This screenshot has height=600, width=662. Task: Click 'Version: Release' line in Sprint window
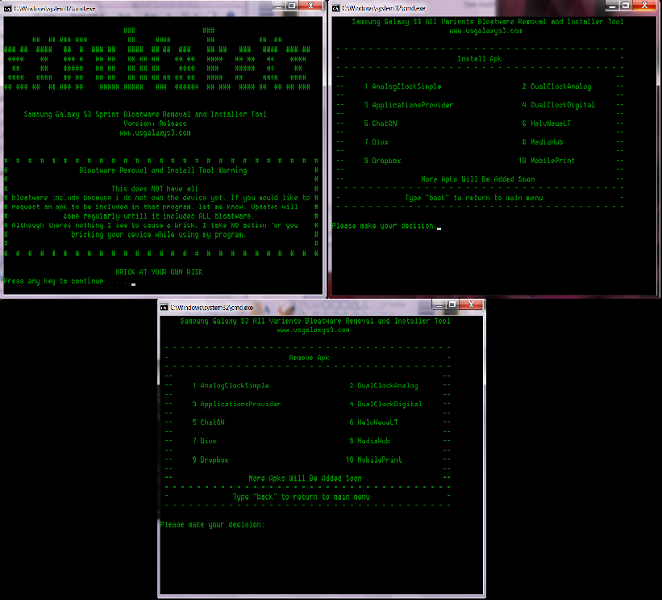(x=155, y=124)
